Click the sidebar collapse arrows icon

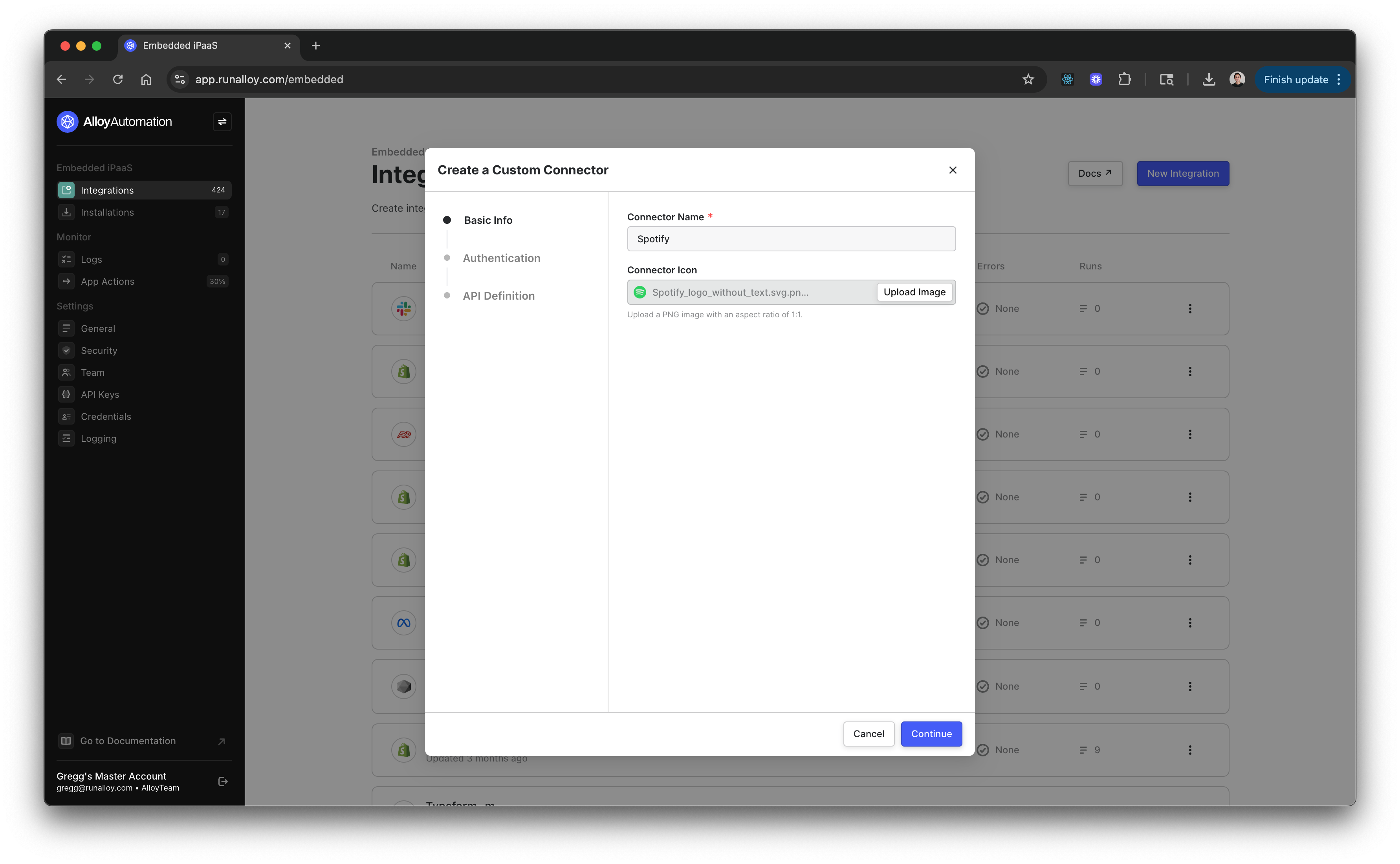pyautogui.click(x=222, y=122)
